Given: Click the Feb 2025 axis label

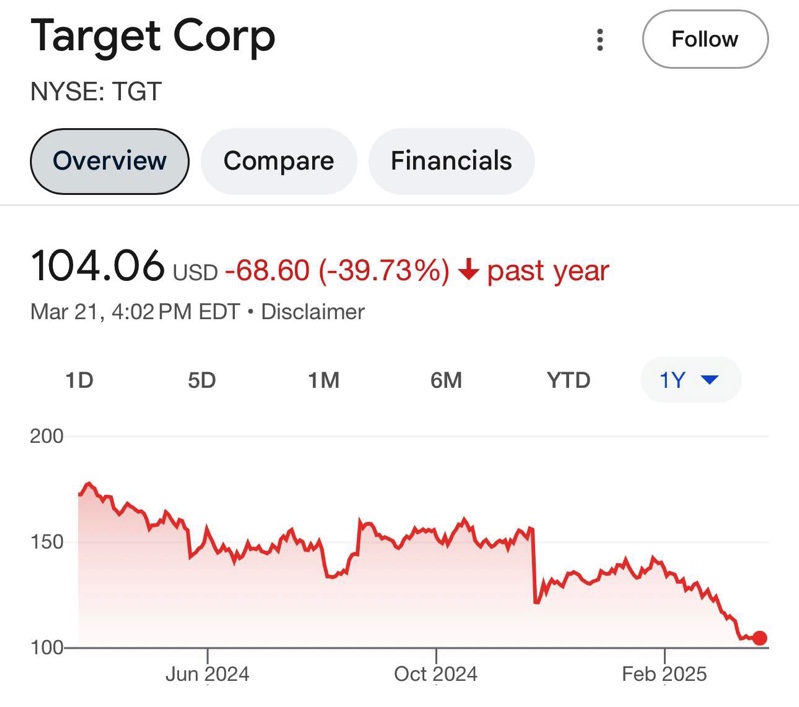Looking at the screenshot, I should pyautogui.click(x=664, y=674).
